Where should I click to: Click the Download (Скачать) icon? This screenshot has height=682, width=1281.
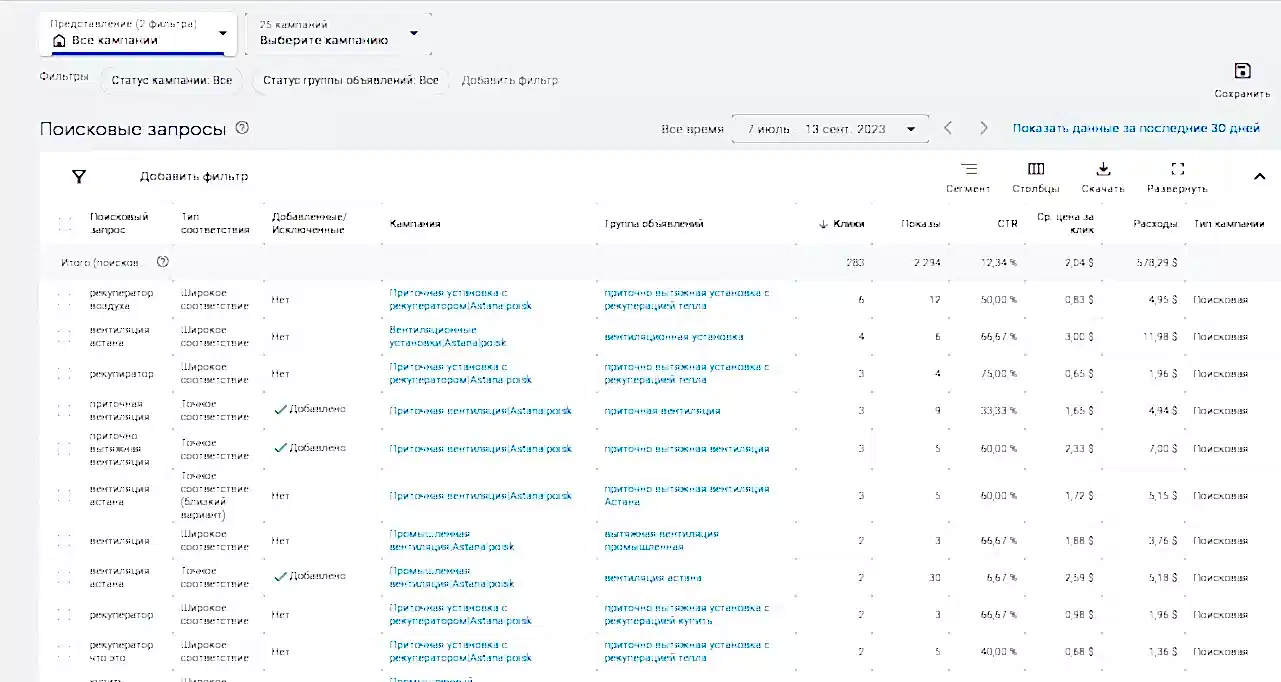(1103, 170)
